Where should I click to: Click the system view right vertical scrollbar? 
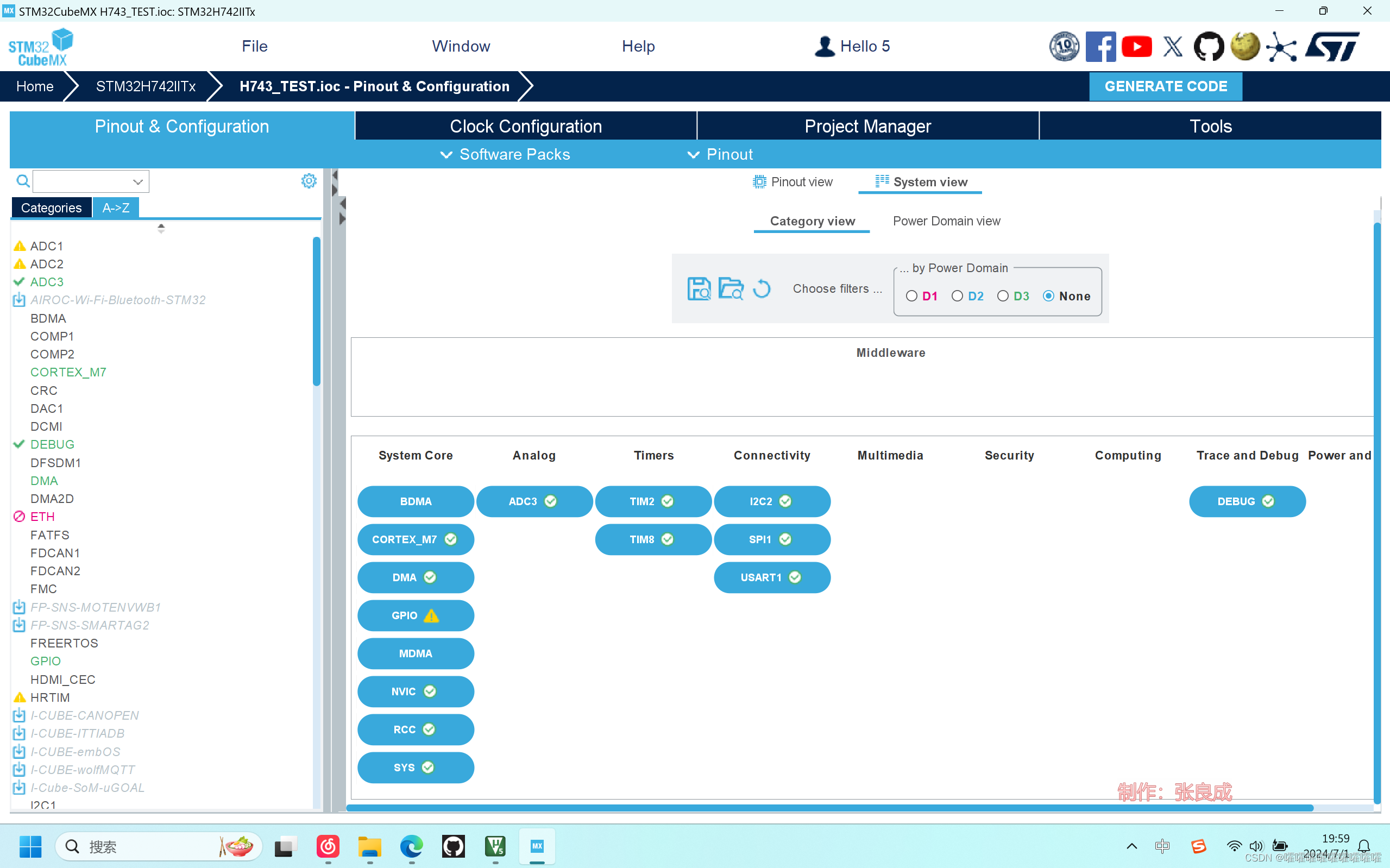(x=1377, y=513)
